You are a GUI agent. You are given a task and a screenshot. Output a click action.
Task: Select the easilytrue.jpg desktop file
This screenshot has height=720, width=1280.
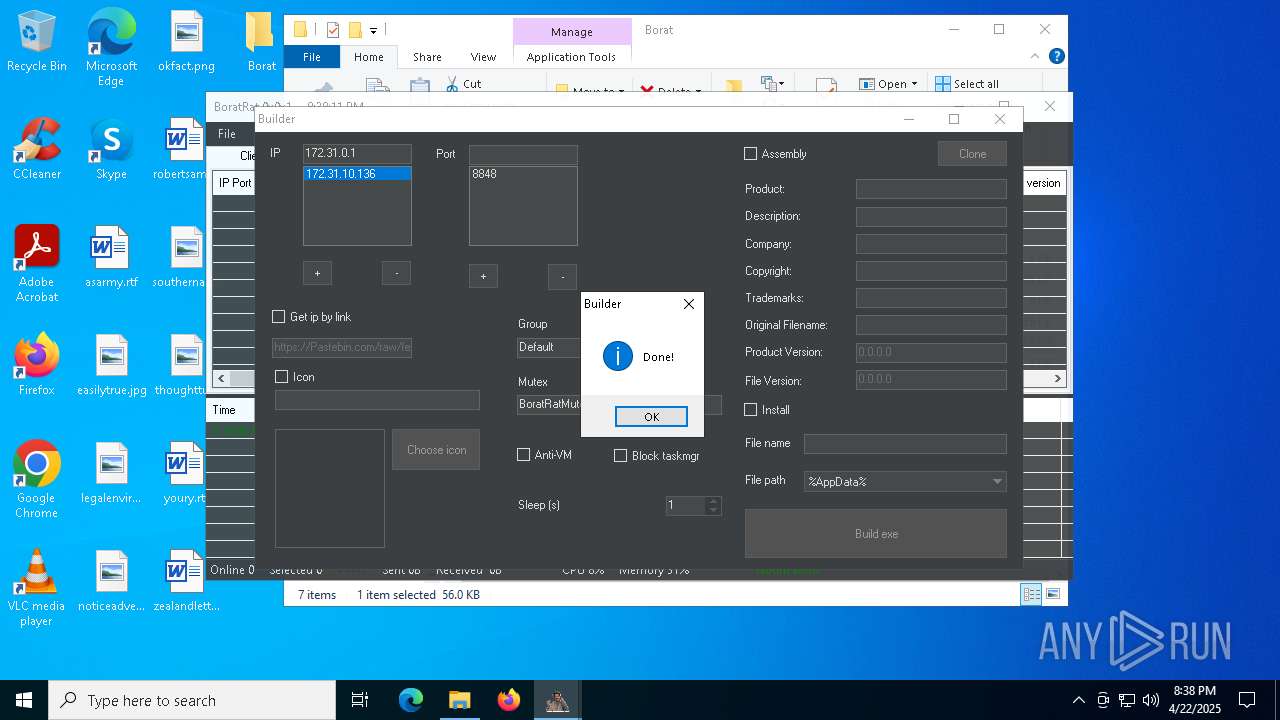[x=111, y=365]
